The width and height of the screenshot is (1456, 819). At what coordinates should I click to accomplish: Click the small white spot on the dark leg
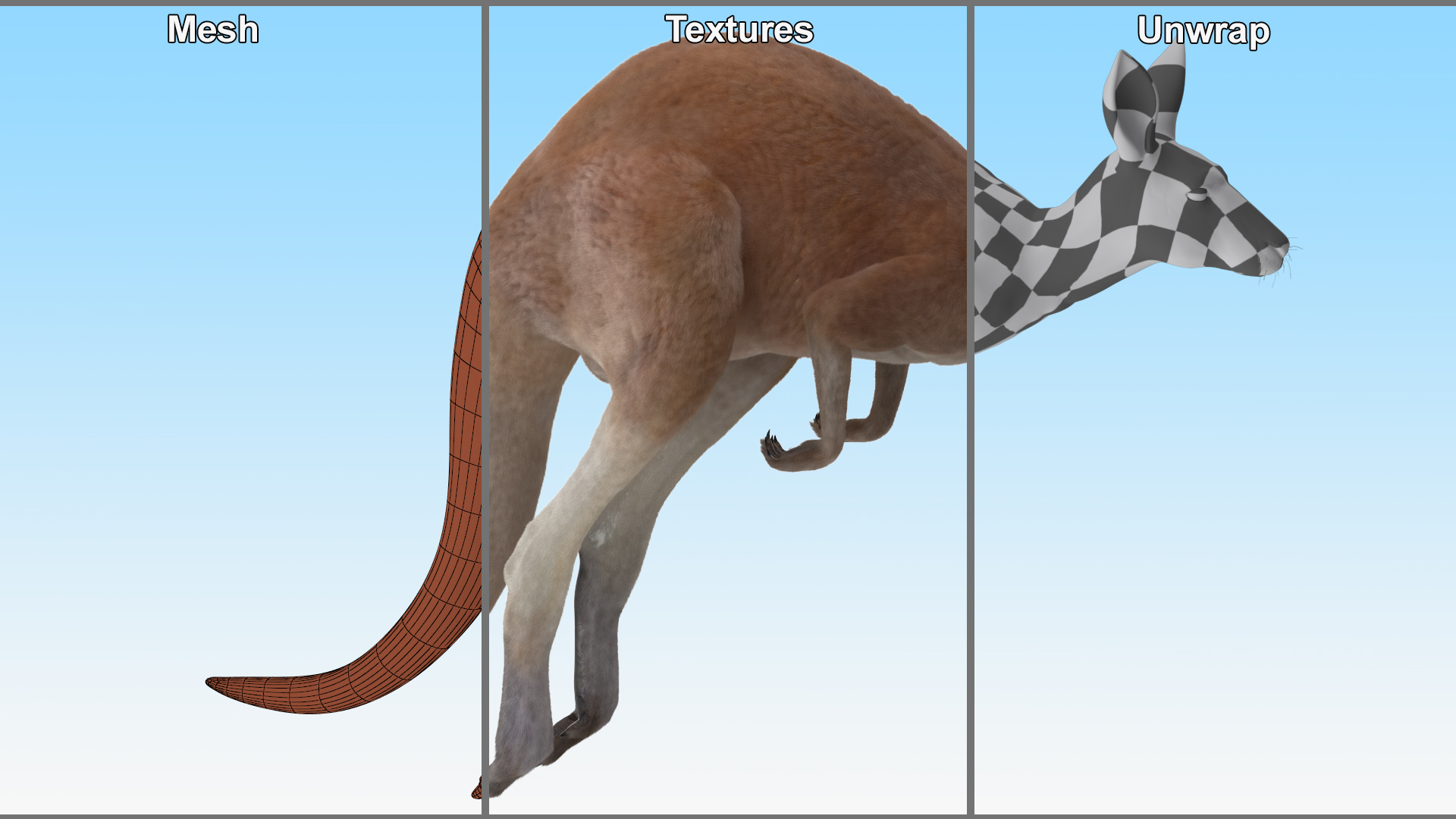pyautogui.click(x=599, y=538)
